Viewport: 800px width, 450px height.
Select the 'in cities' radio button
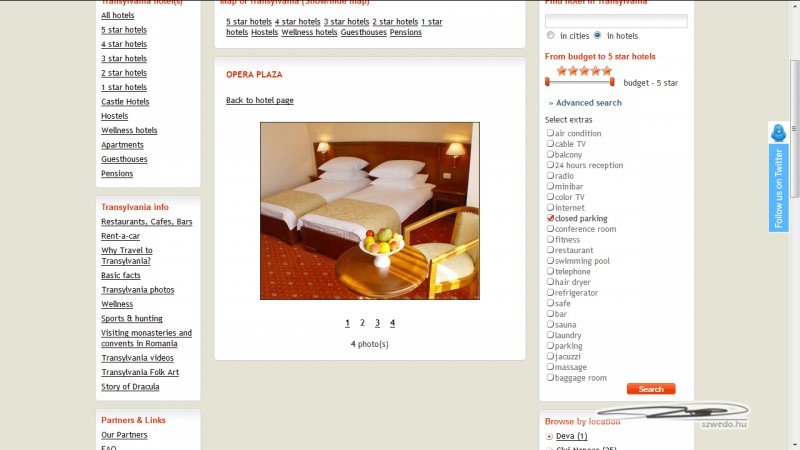tap(551, 35)
